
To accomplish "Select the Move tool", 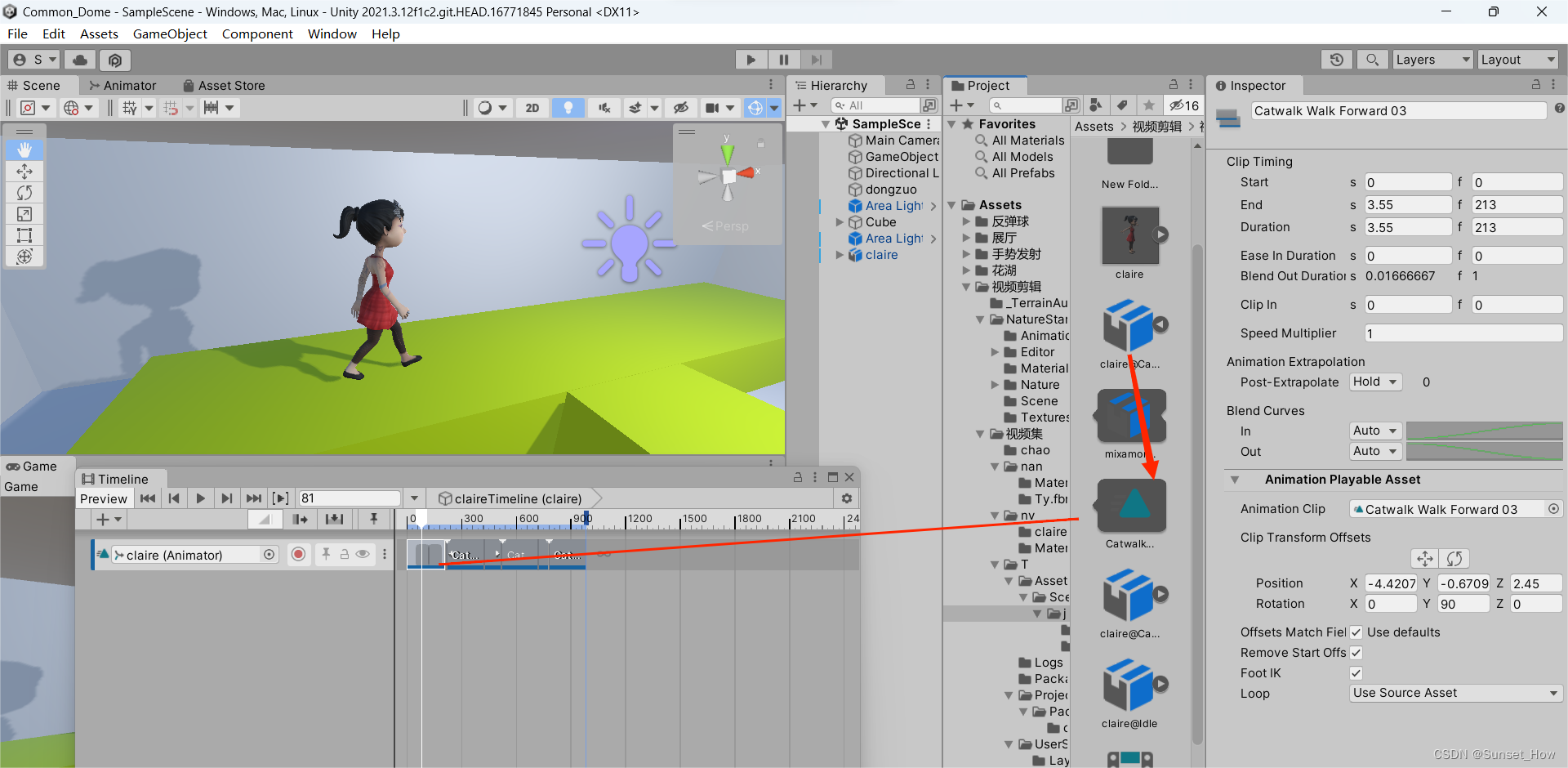I will tap(24, 172).
